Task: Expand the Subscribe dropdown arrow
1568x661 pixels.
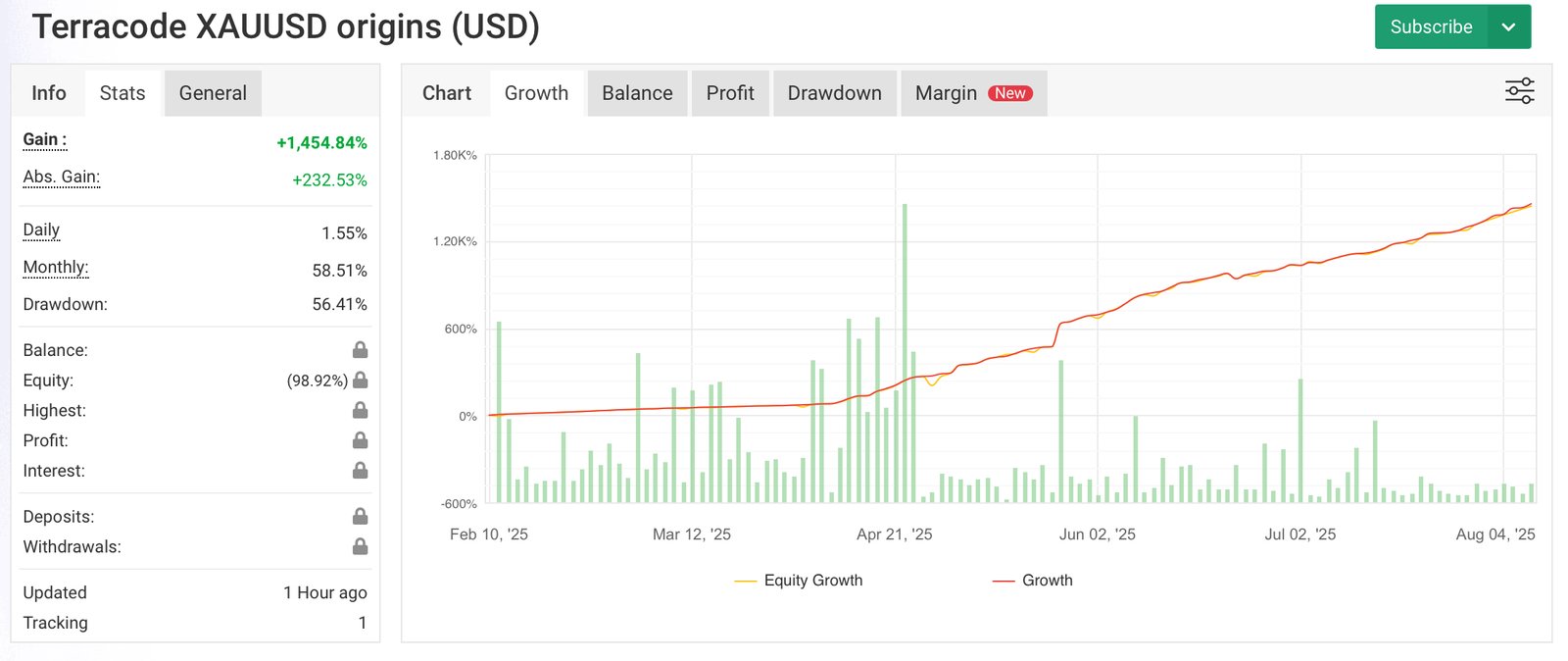Action: click(1508, 27)
